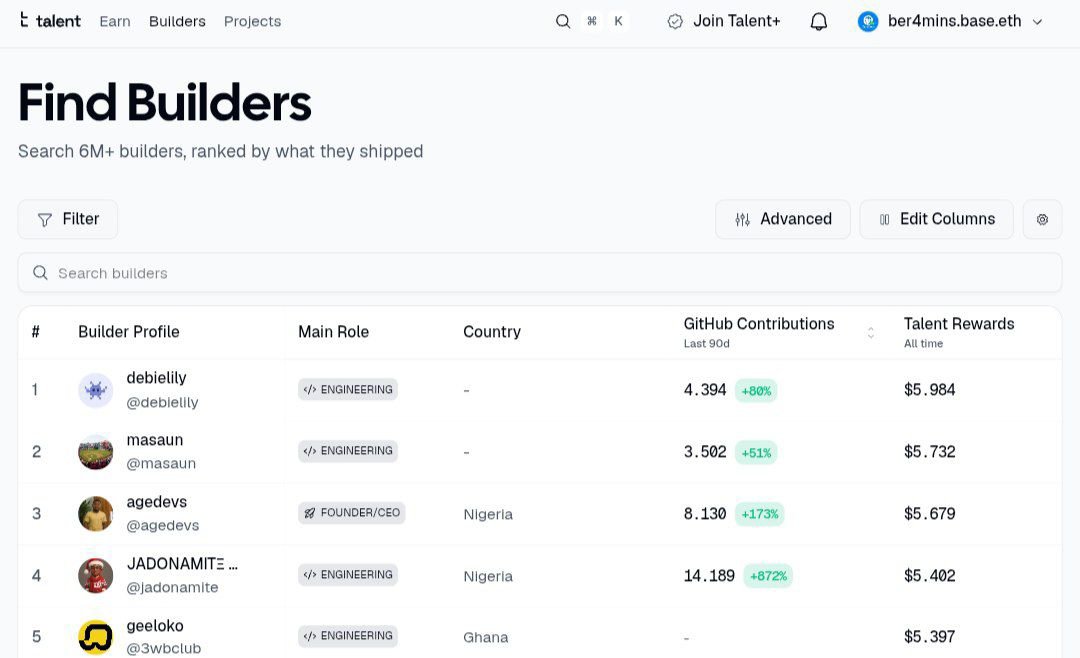Expand the ber4mins.base.eth account chevron
The height and width of the screenshot is (658, 1080).
(x=1037, y=22)
